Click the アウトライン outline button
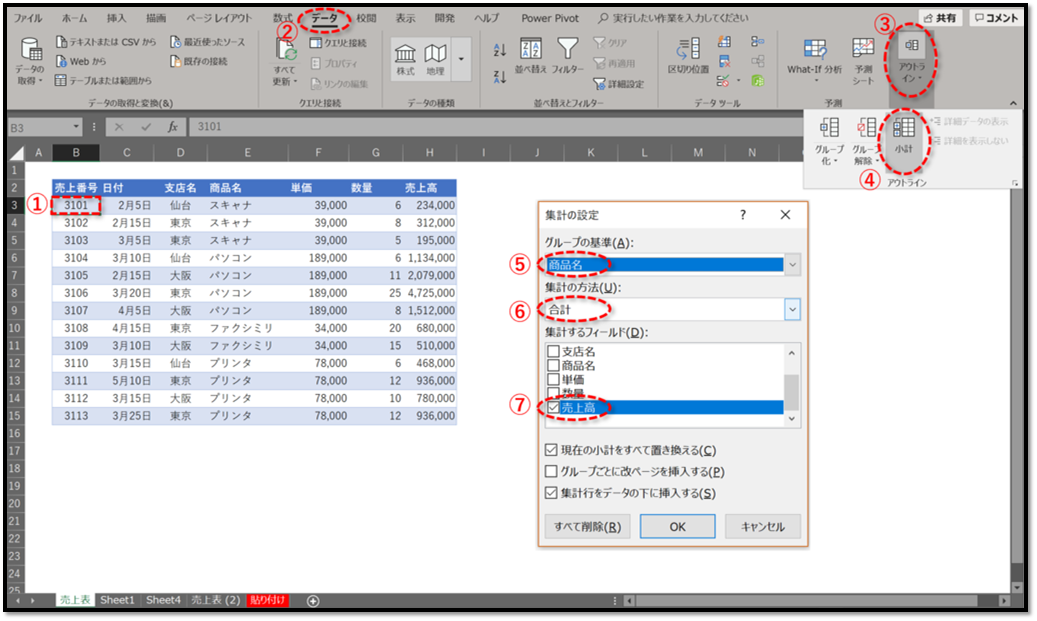1037x621 pixels. (x=911, y=62)
